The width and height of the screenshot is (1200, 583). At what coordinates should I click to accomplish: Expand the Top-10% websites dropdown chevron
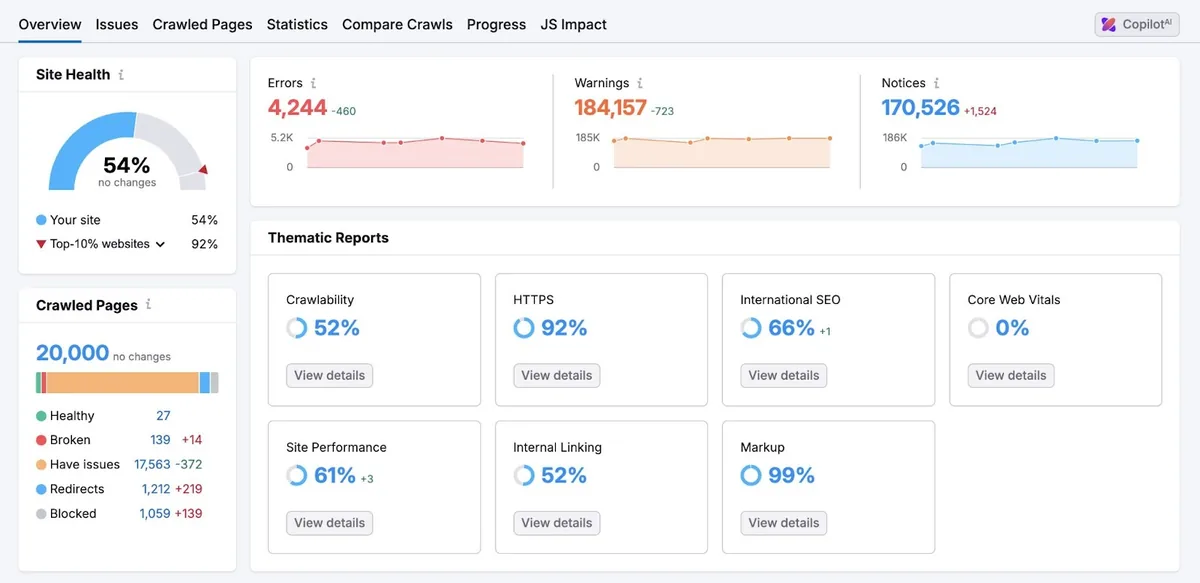160,245
